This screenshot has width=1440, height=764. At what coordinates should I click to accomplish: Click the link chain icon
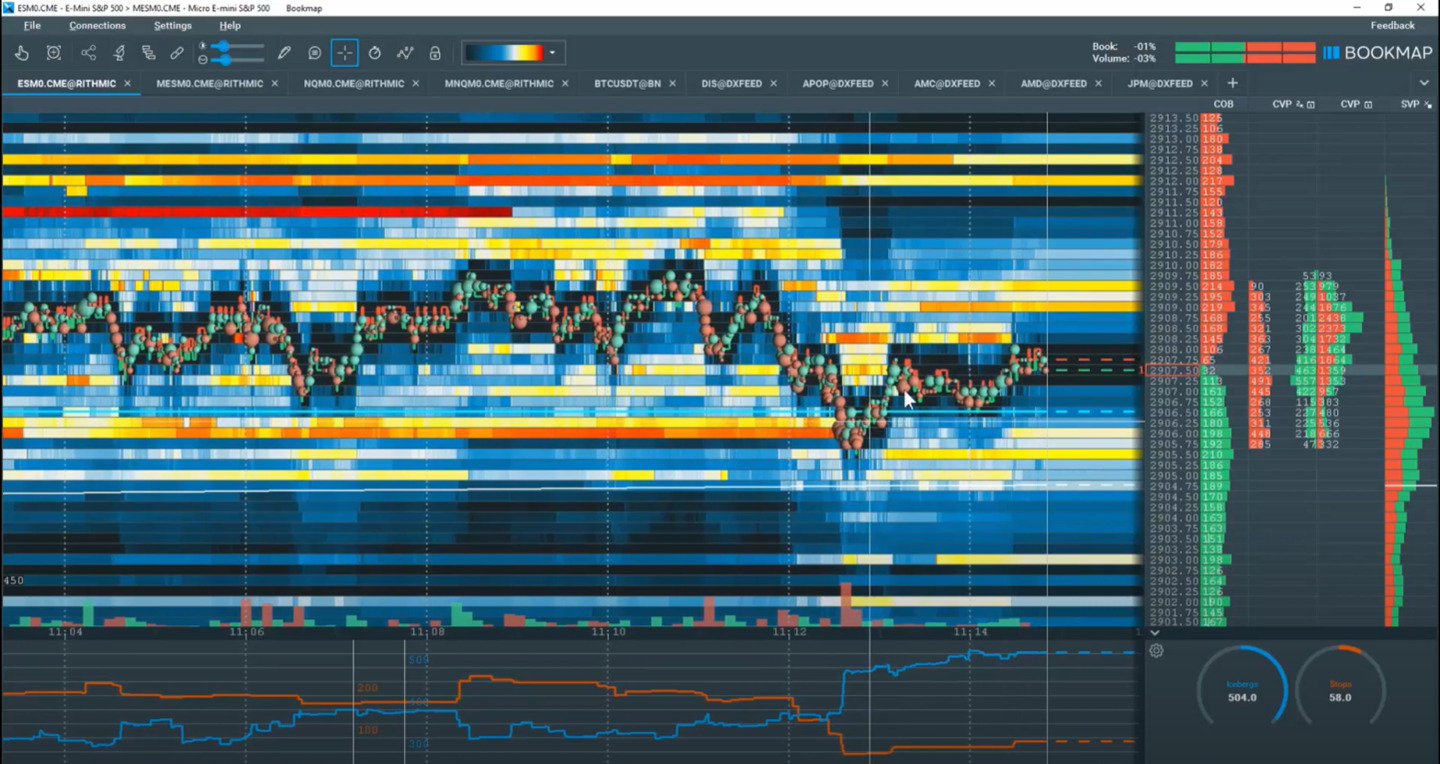(x=177, y=53)
